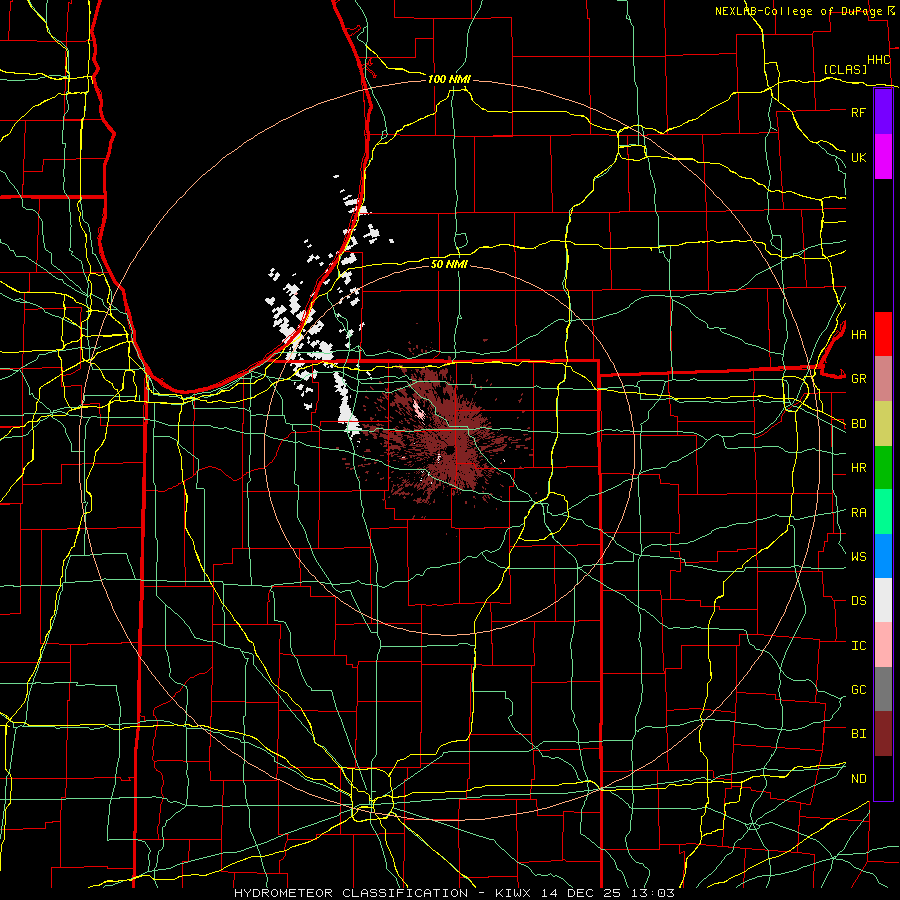Click the [CLAS] units label

(x=845, y=69)
